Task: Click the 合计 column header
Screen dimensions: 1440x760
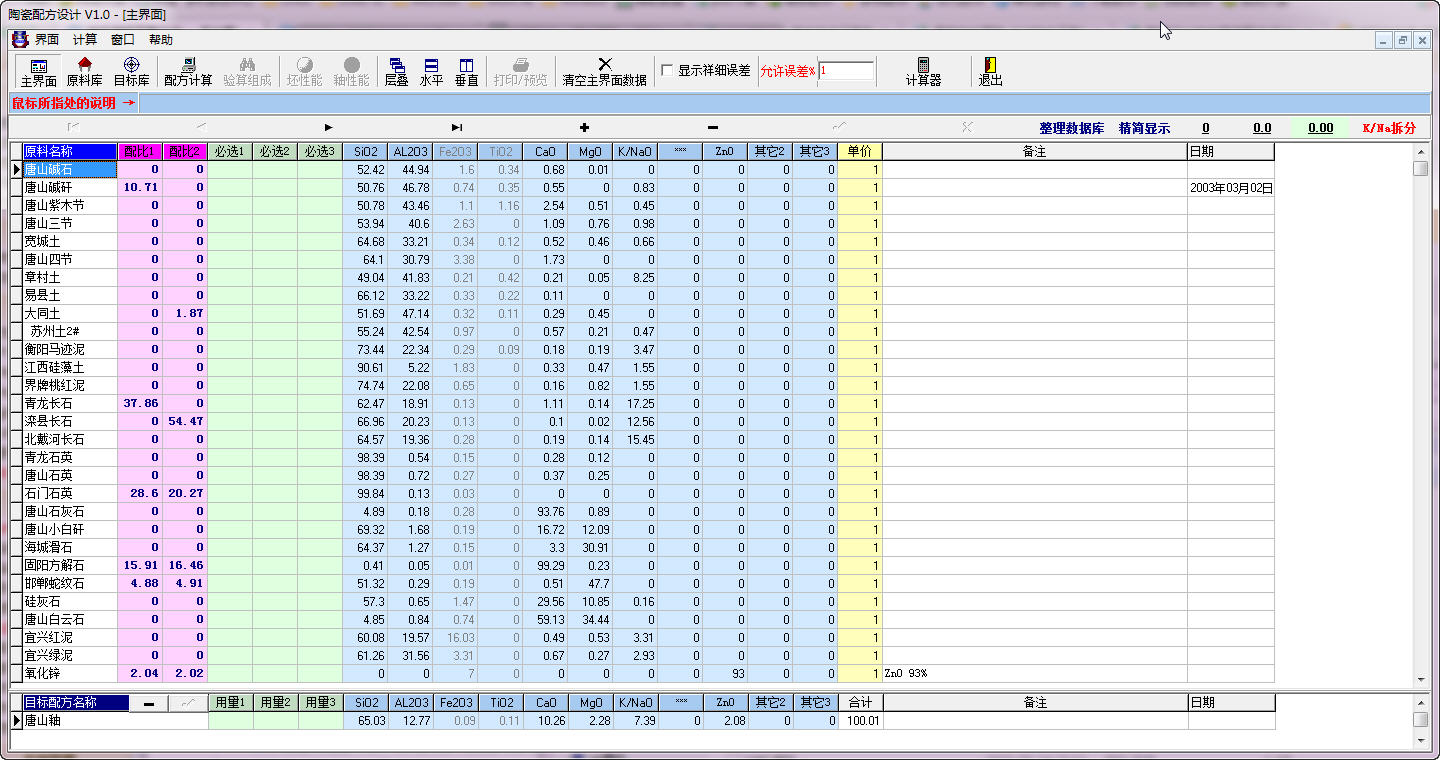Action: [860, 703]
